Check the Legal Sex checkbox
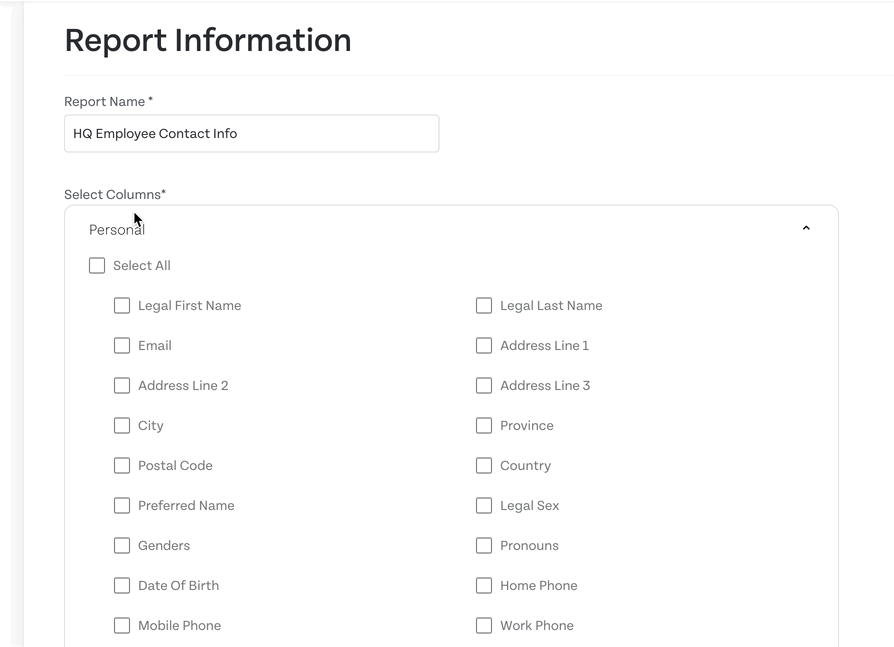The height and width of the screenshot is (647, 894). click(484, 505)
